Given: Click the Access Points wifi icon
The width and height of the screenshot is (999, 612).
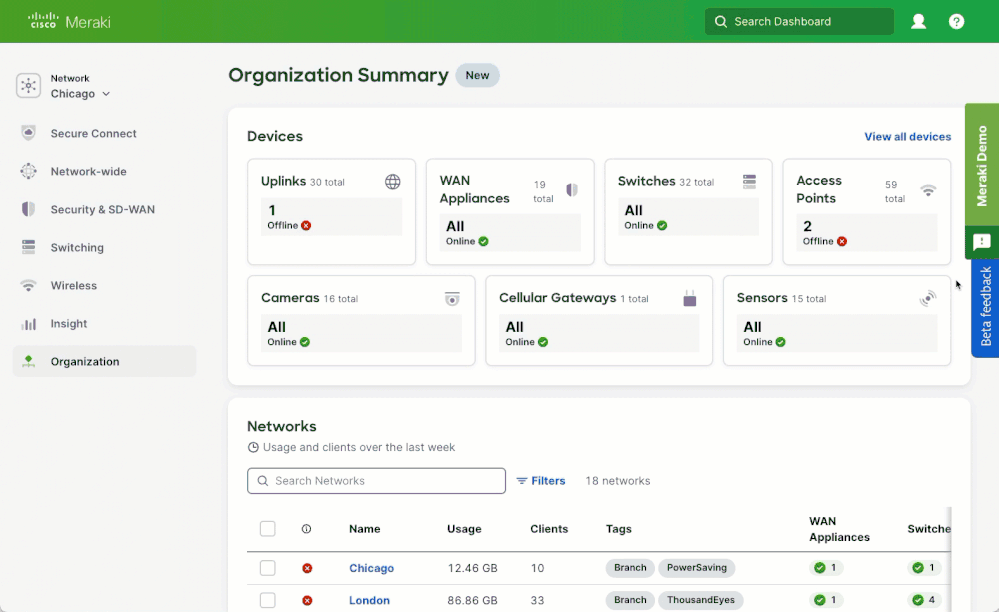Looking at the screenshot, I should coord(928,190).
